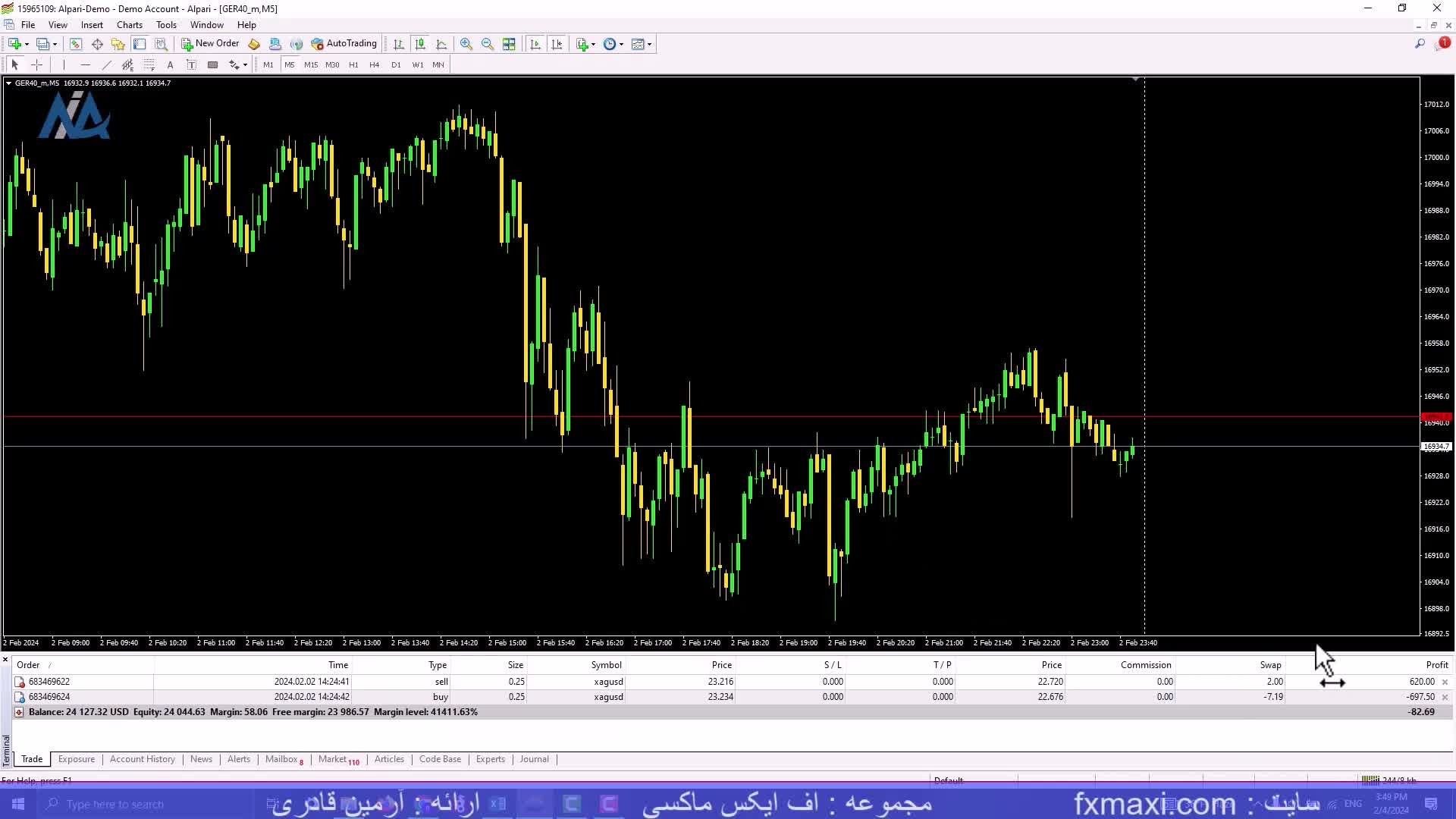Screen dimensions: 1456x819
Task: Open the Market Watch panel icon
Action: click(75, 44)
